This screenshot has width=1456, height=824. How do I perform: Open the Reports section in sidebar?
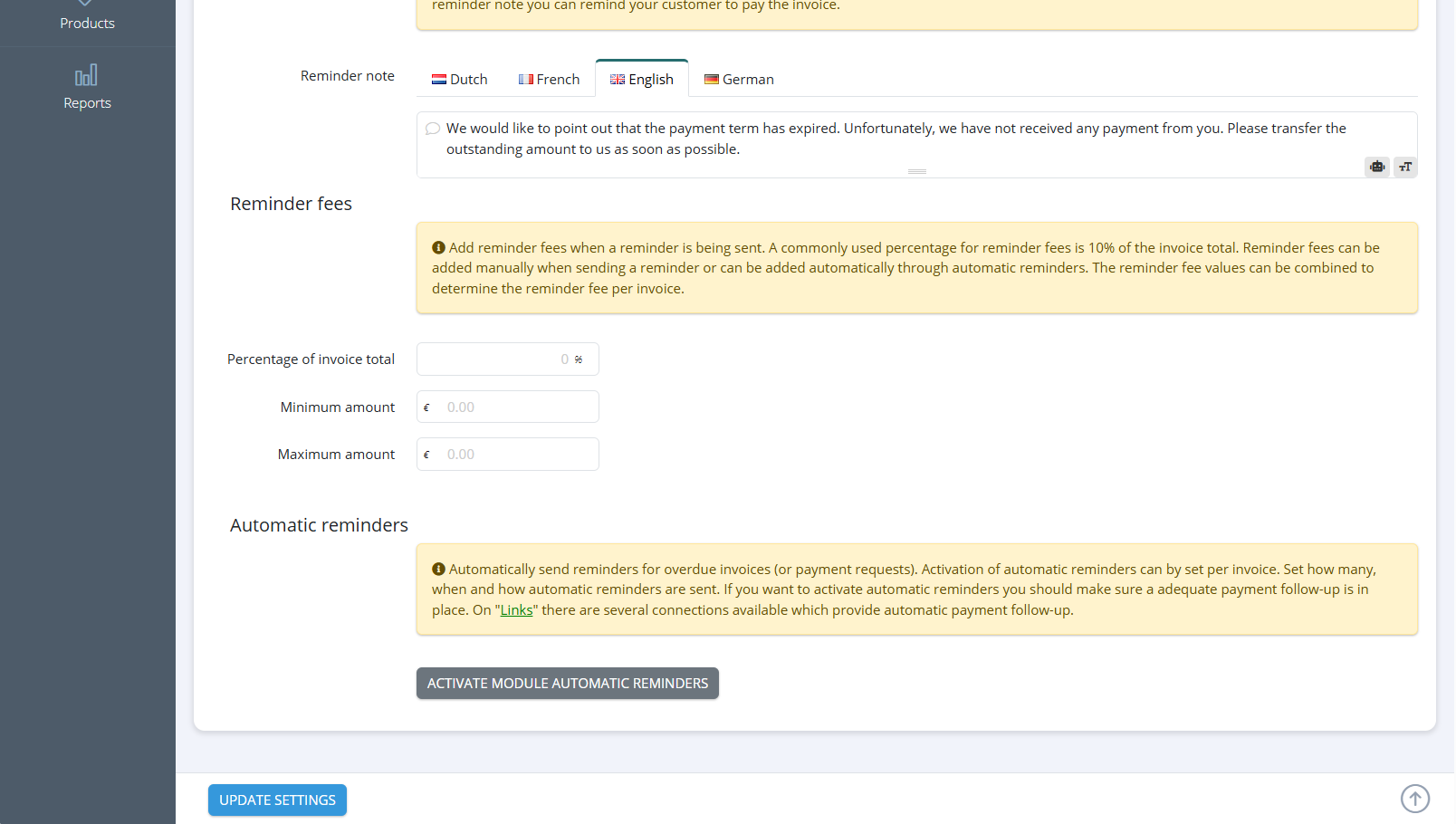click(87, 88)
